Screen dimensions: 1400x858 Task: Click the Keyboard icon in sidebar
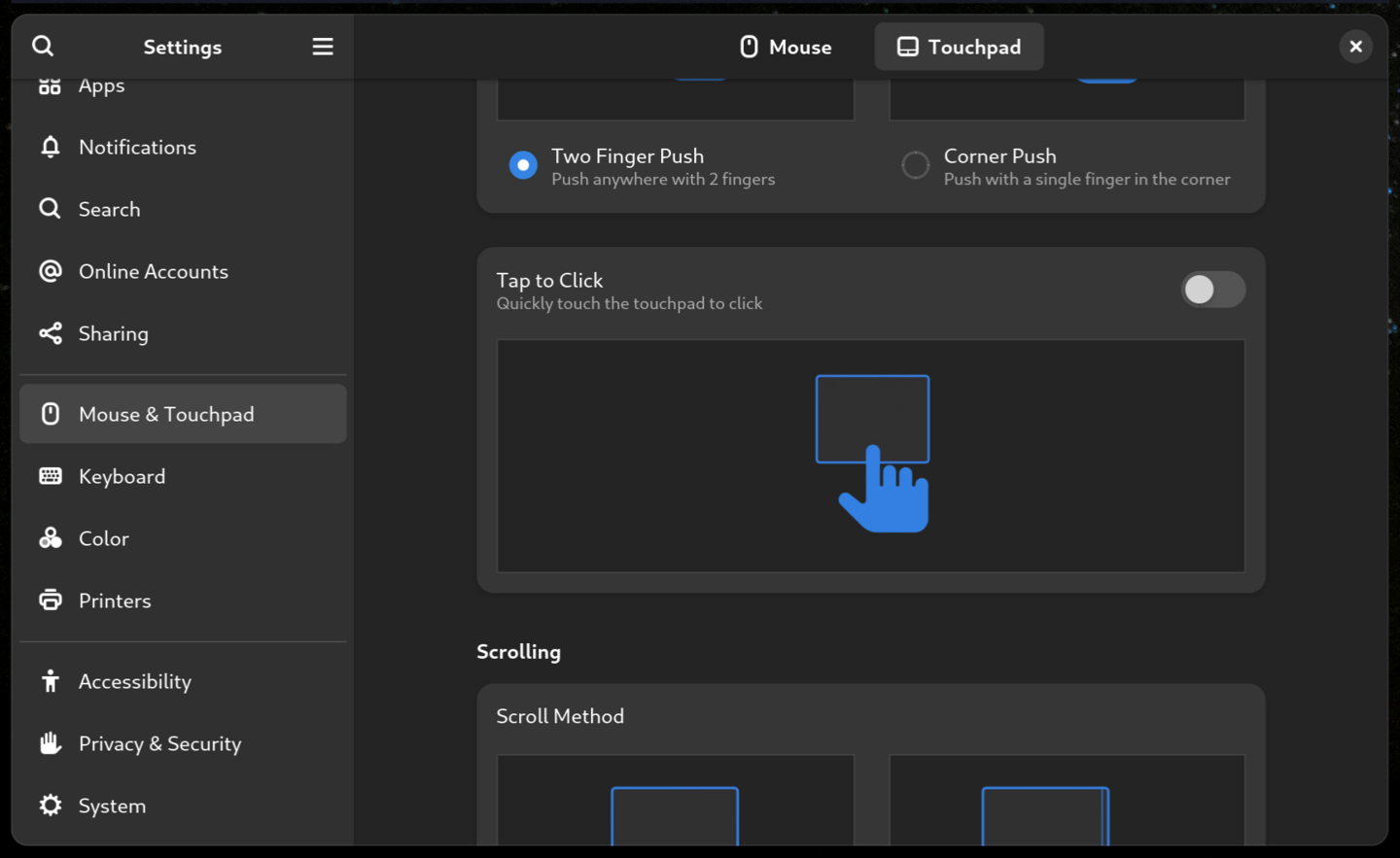(x=51, y=476)
